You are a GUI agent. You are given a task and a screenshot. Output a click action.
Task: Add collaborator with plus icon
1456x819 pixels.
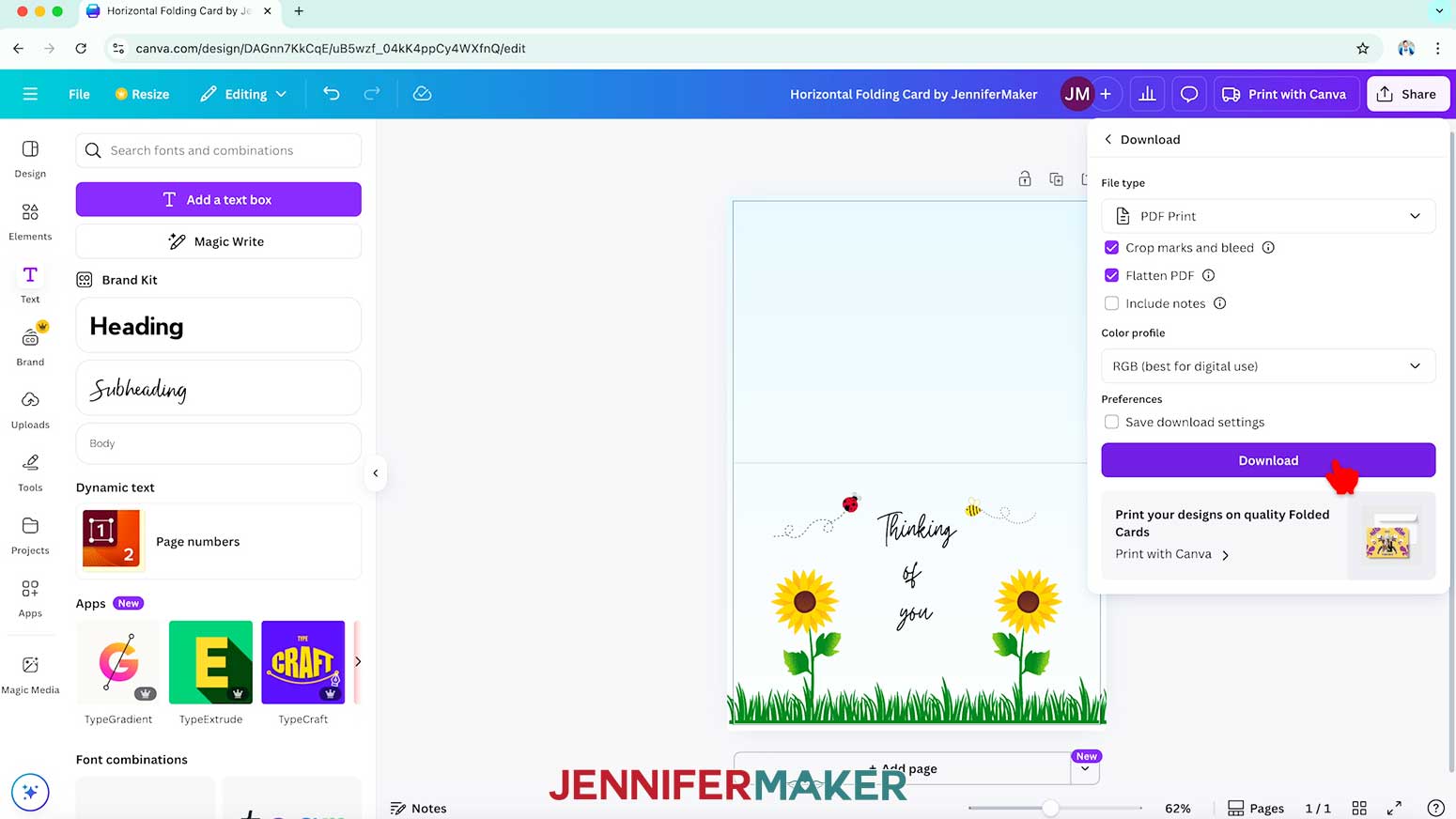[1106, 94]
